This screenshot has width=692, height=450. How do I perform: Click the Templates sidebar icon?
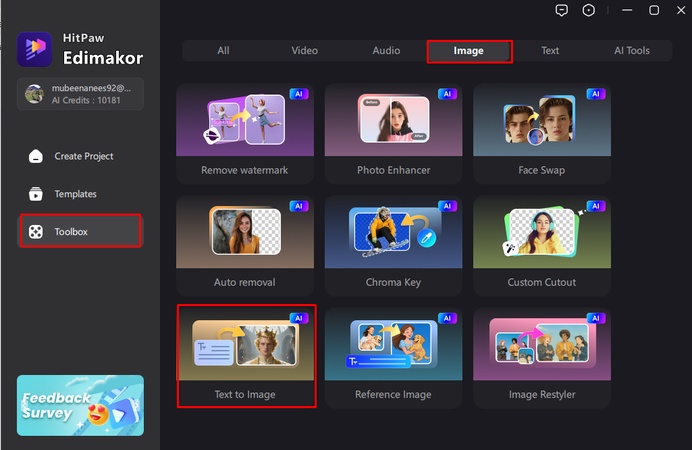pyautogui.click(x=36, y=194)
